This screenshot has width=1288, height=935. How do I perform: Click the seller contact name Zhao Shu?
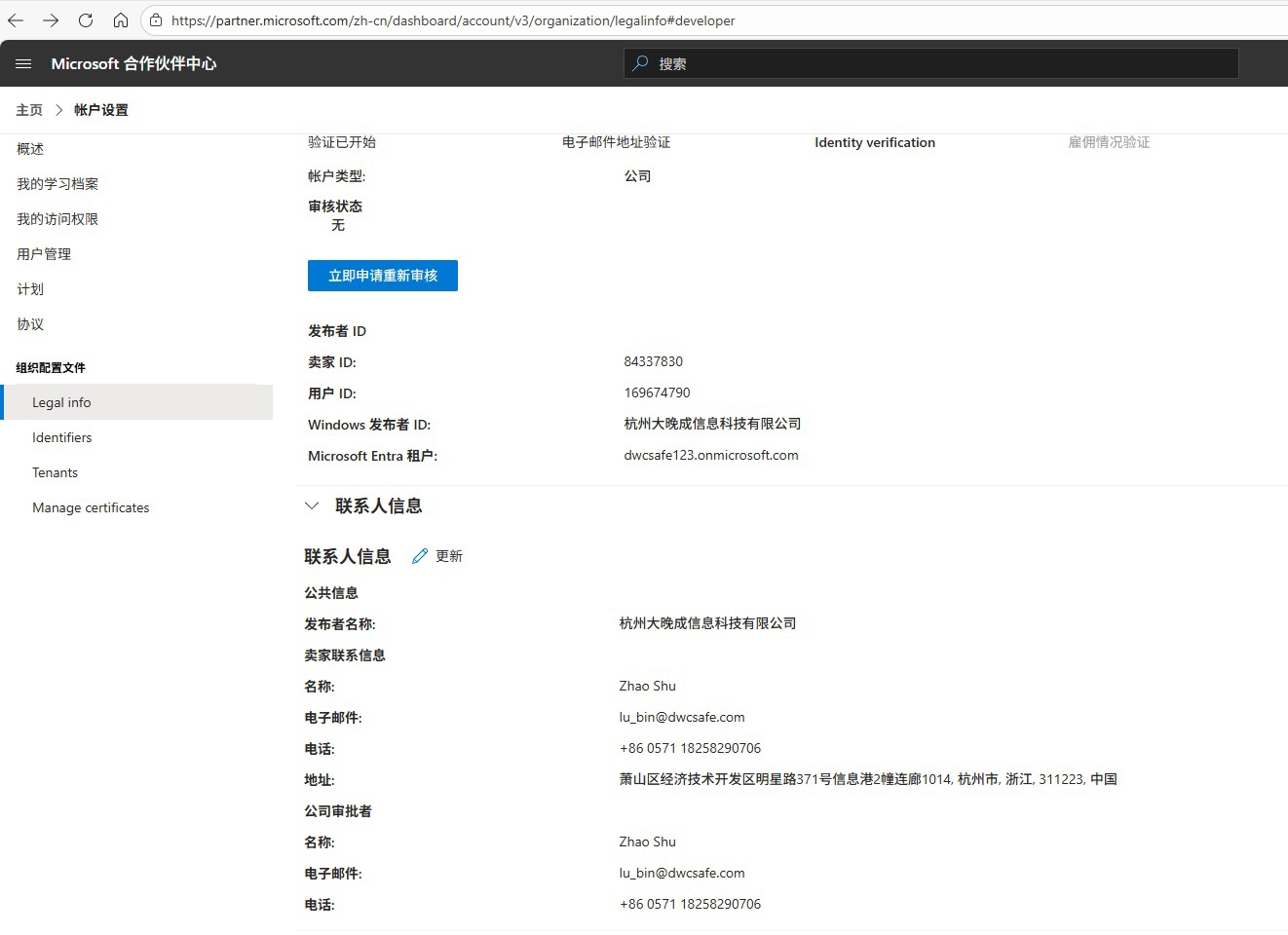(x=647, y=686)
